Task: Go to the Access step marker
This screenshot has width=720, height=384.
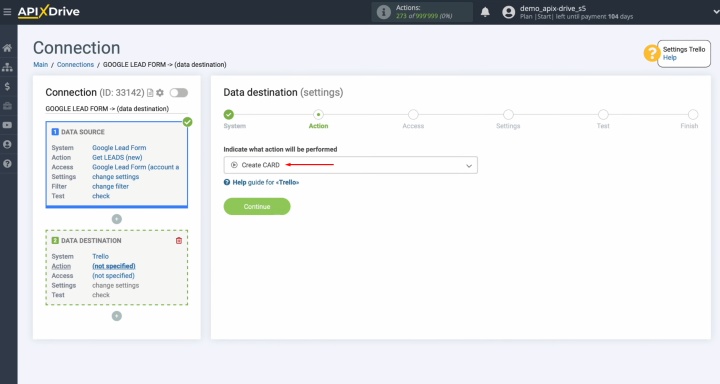Action: [x=413, y=114]
